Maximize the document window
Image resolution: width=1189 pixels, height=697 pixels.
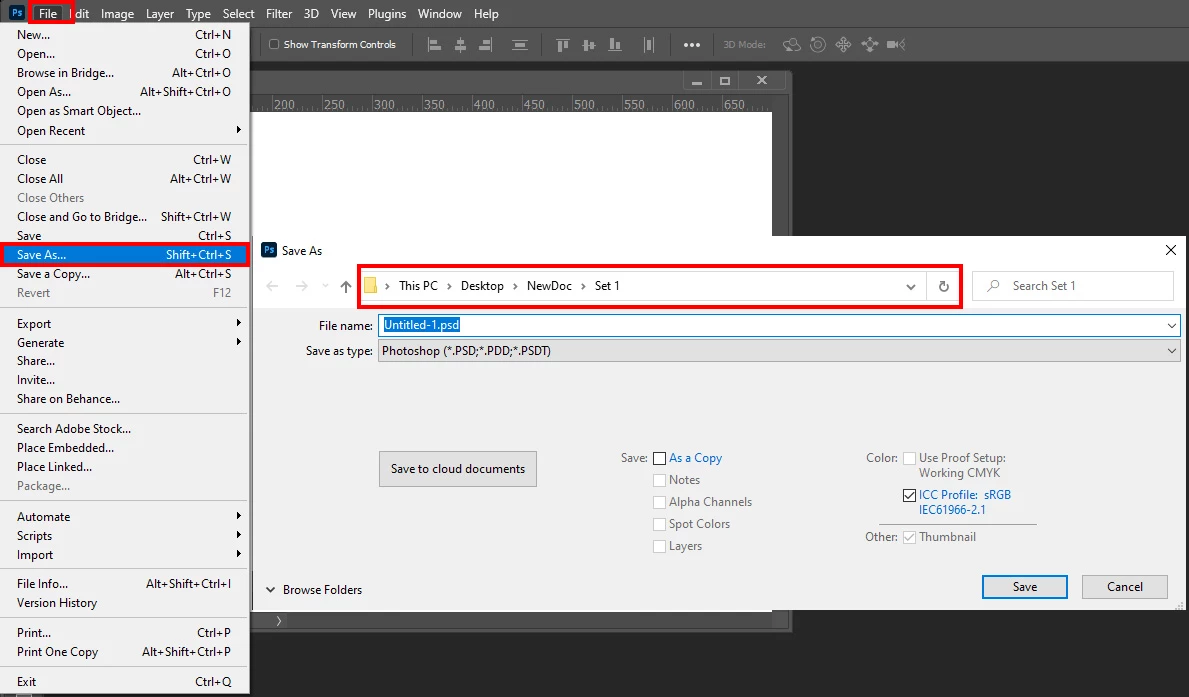coord(725,80)
